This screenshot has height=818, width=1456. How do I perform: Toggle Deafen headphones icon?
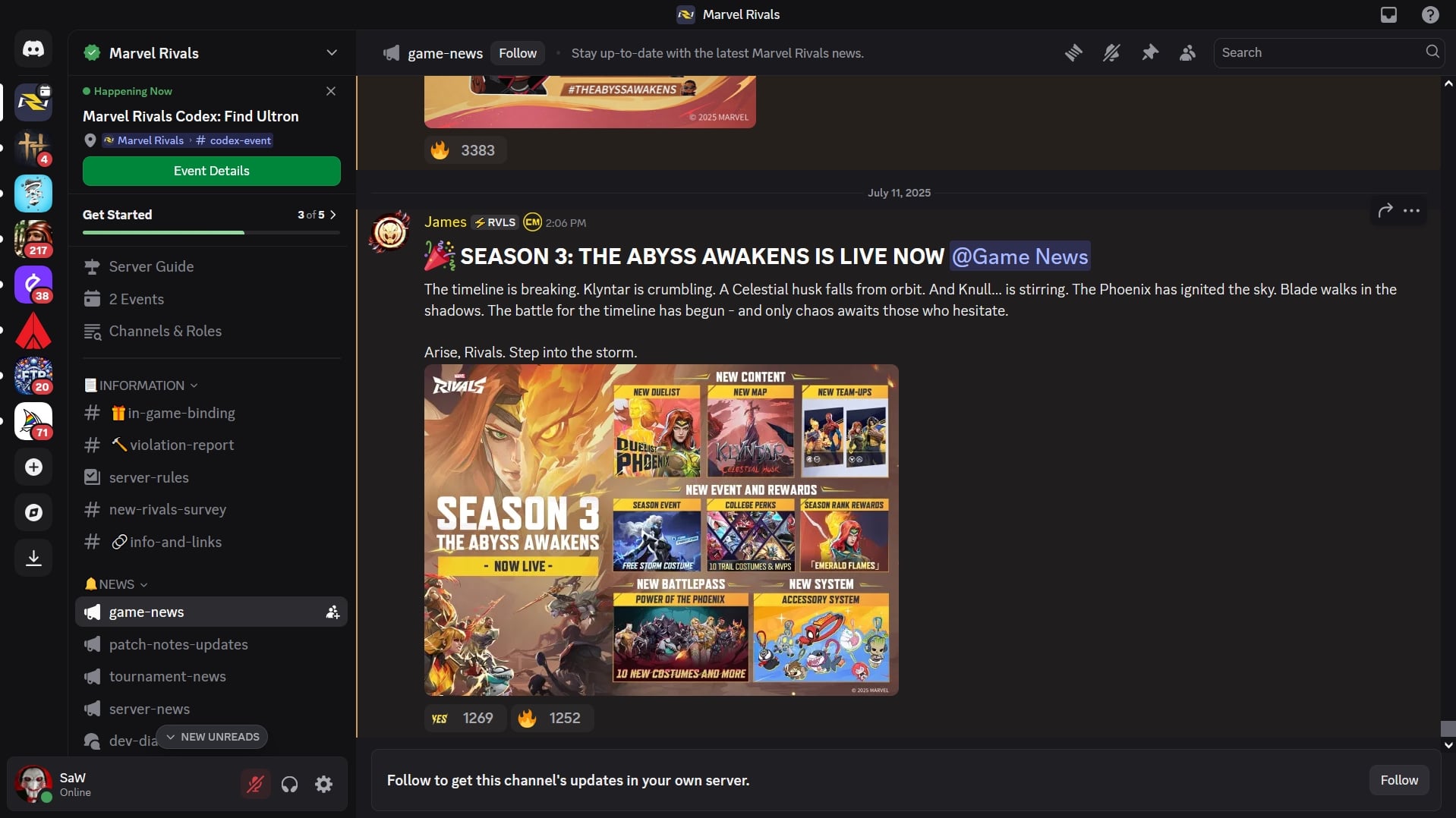pyautogui.click(x=289, y=784)
